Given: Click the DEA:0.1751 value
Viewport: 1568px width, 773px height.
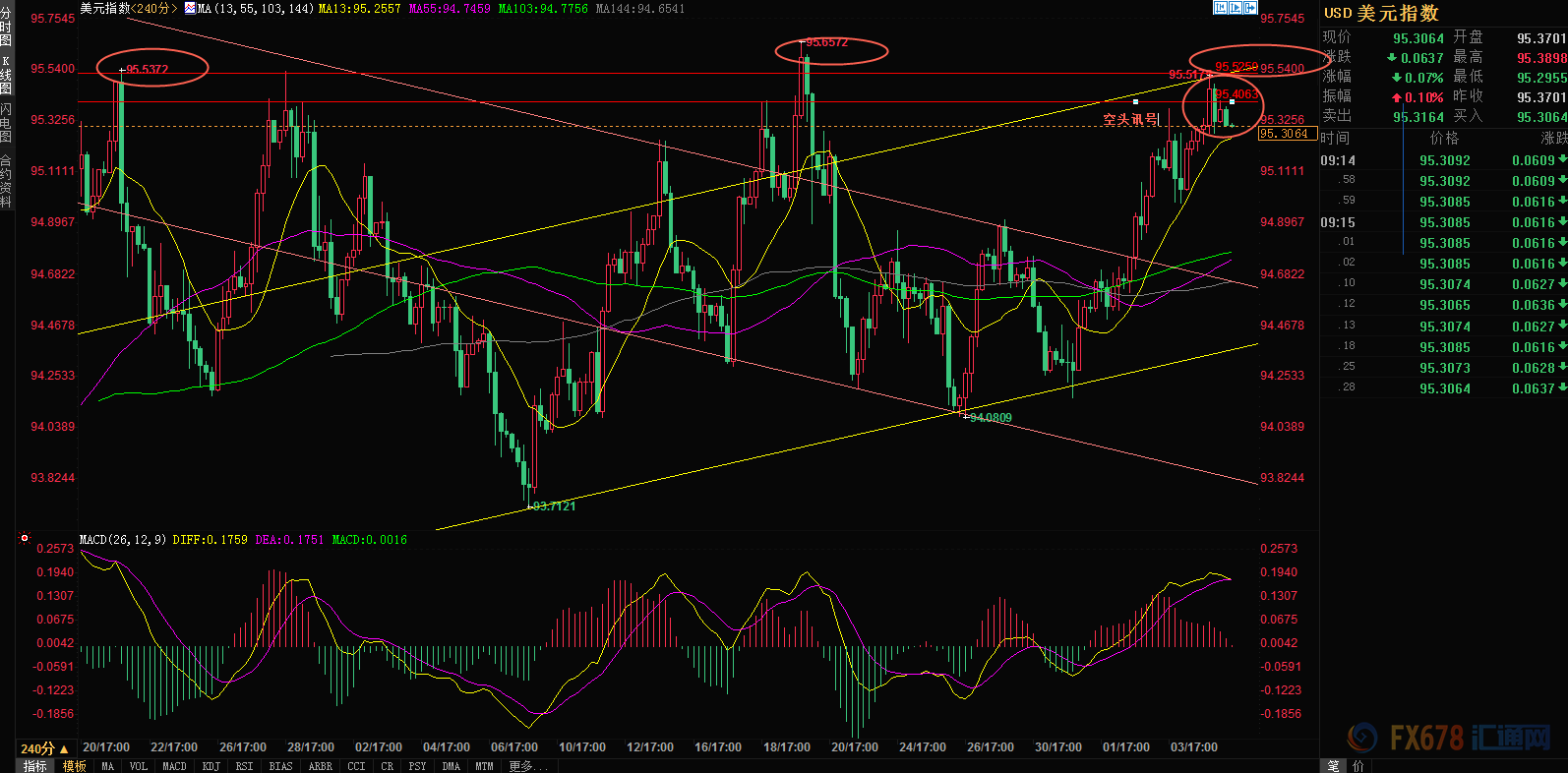Looking at the screenshot, I should coord(289,540).
